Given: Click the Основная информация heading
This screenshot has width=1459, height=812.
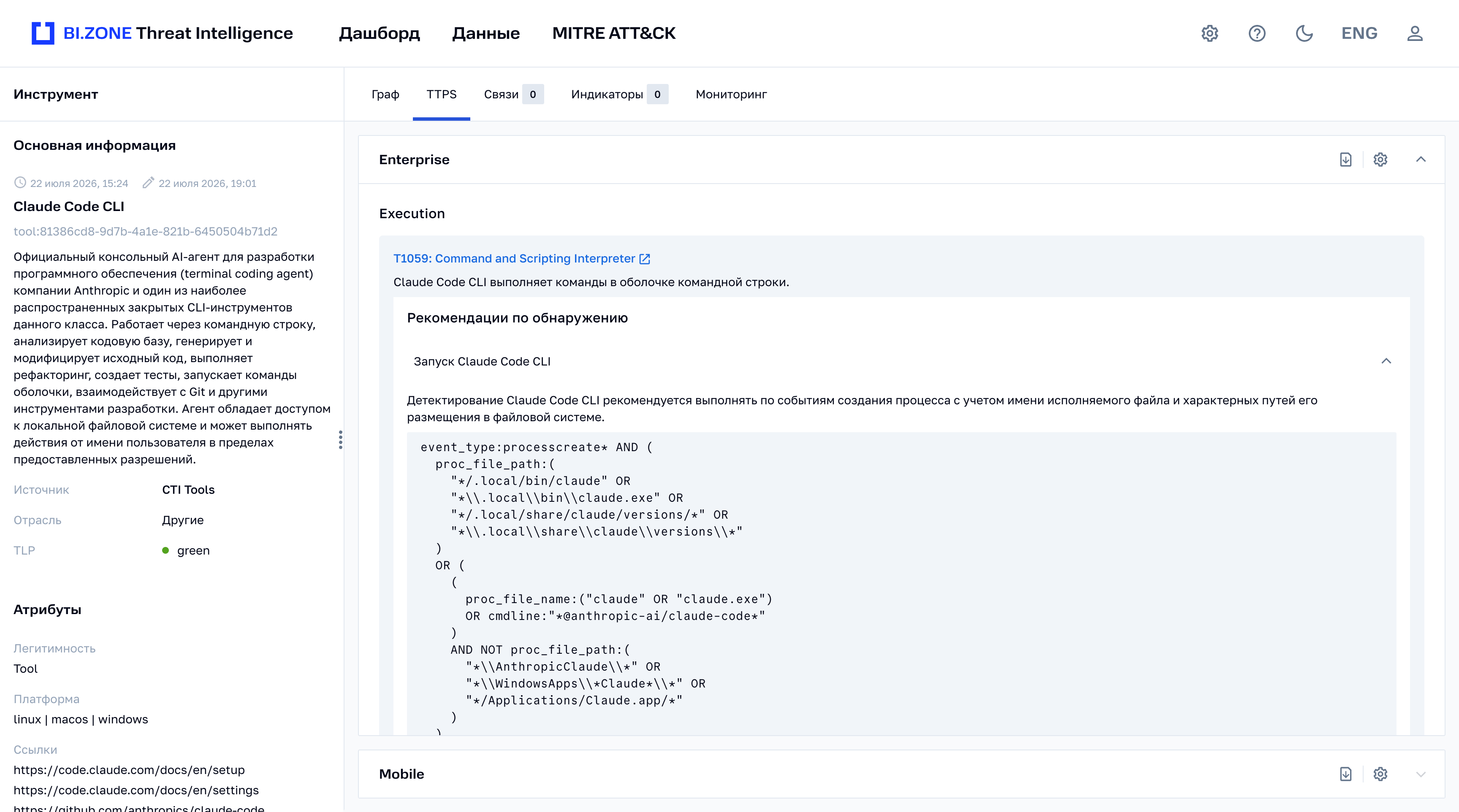Looking at the screenshot, I should click(x=95, y=146).
